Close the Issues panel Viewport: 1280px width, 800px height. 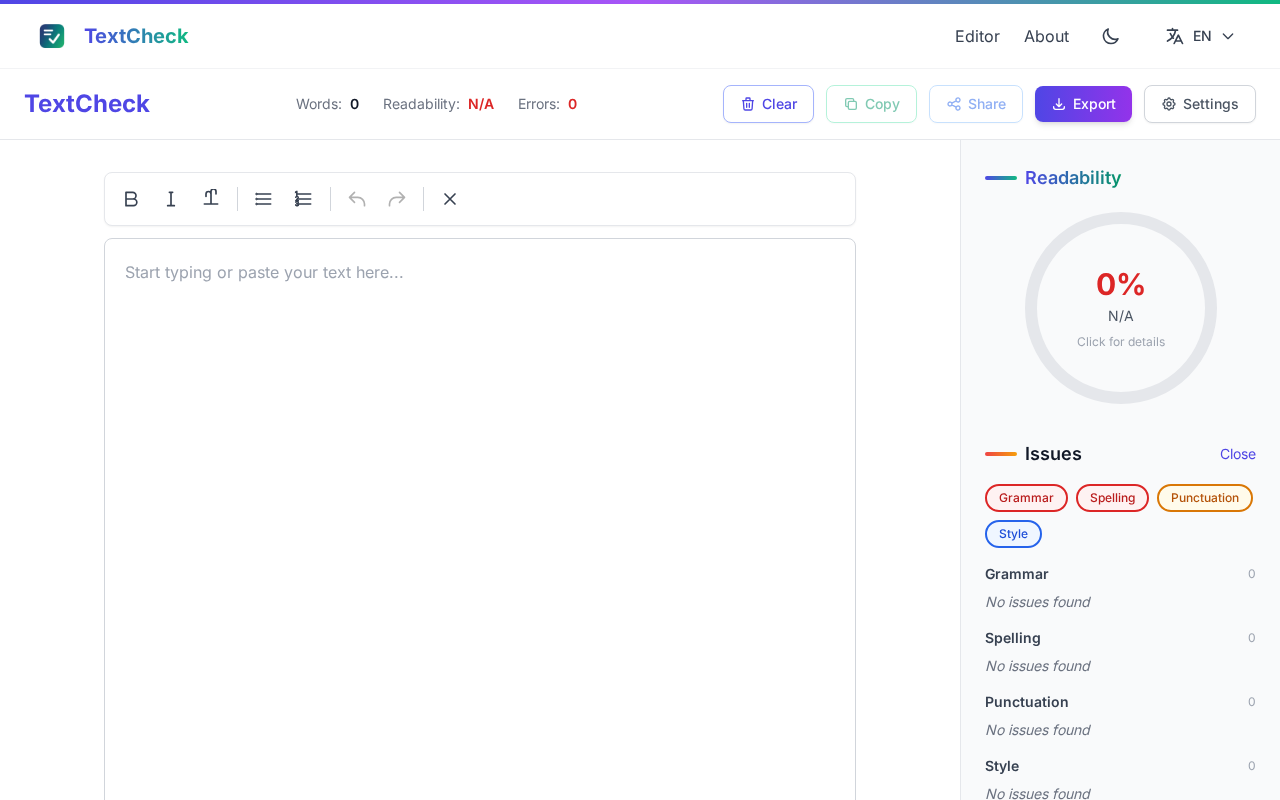coord(1237,454)
